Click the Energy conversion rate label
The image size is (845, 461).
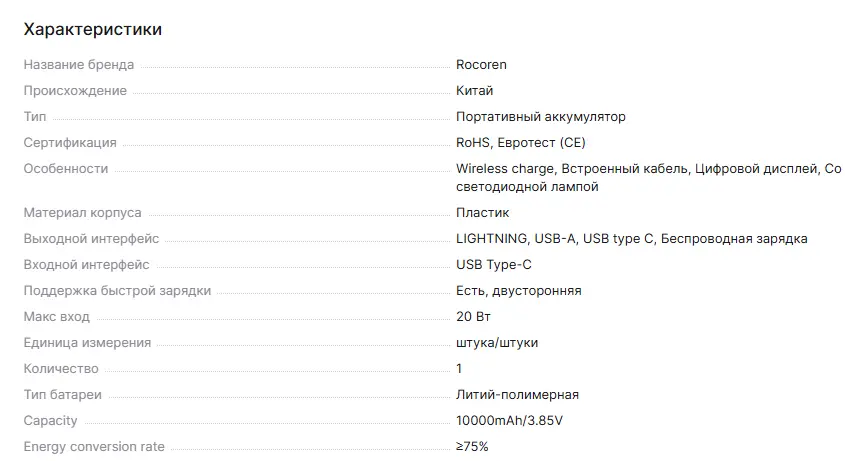point(94,447)
